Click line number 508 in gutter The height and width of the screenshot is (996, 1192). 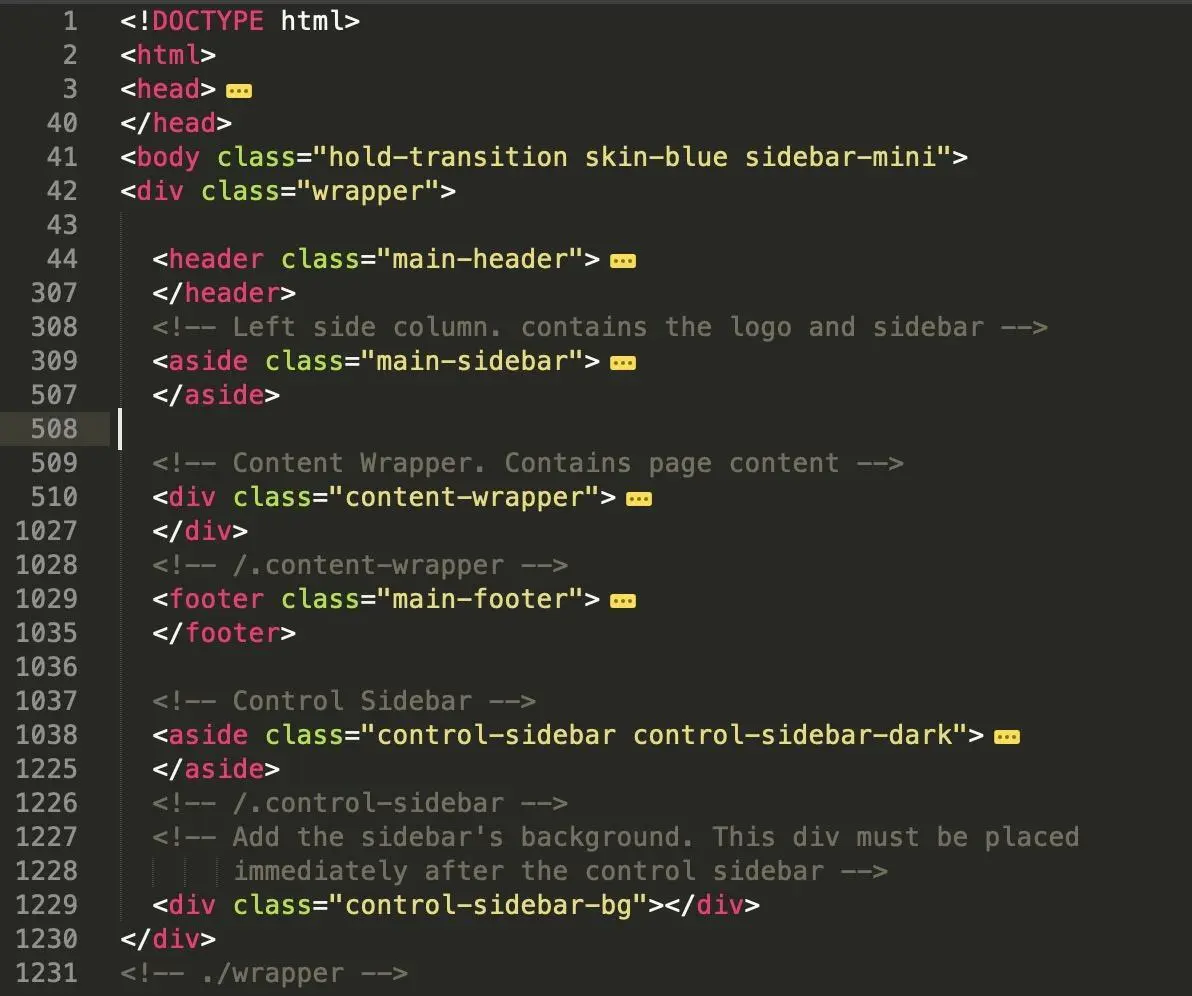pyautogui.click(x=54, y=429)
